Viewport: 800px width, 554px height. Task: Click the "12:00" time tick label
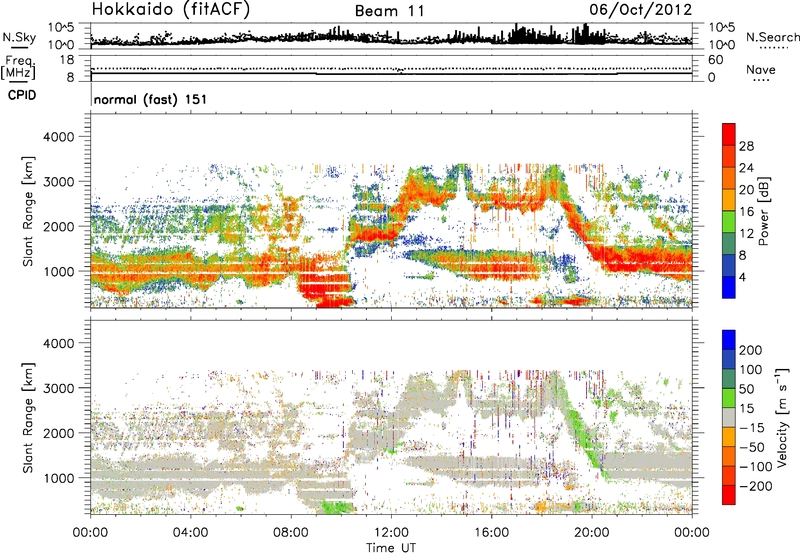(x=391, y=533)
